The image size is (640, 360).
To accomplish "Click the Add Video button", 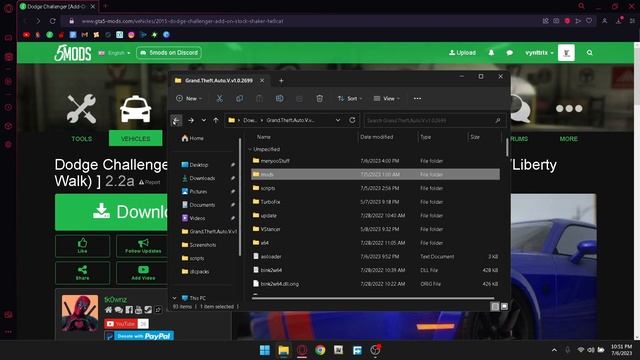I will tap(143, 273).
